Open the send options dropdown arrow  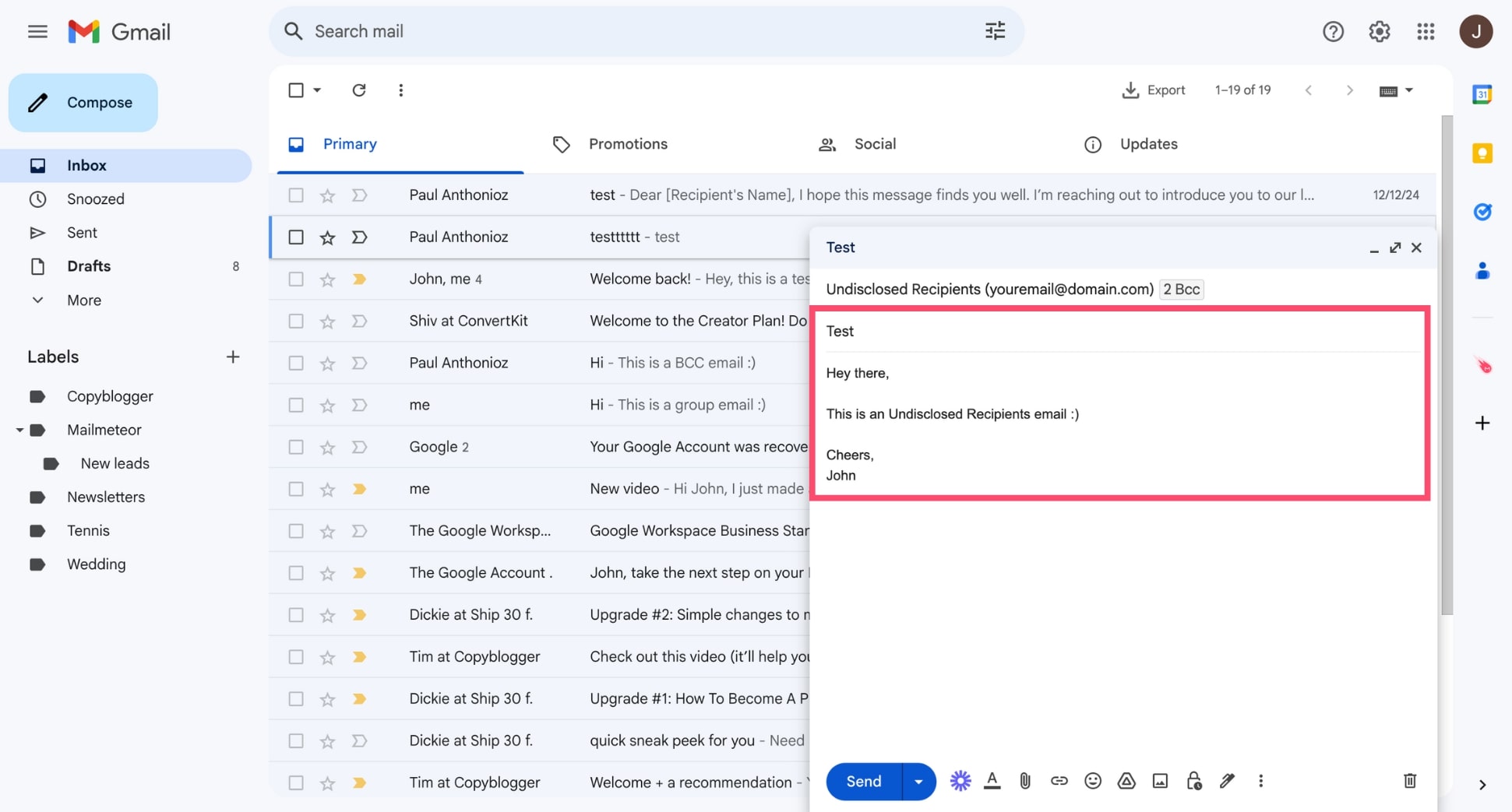click(918, 781)
